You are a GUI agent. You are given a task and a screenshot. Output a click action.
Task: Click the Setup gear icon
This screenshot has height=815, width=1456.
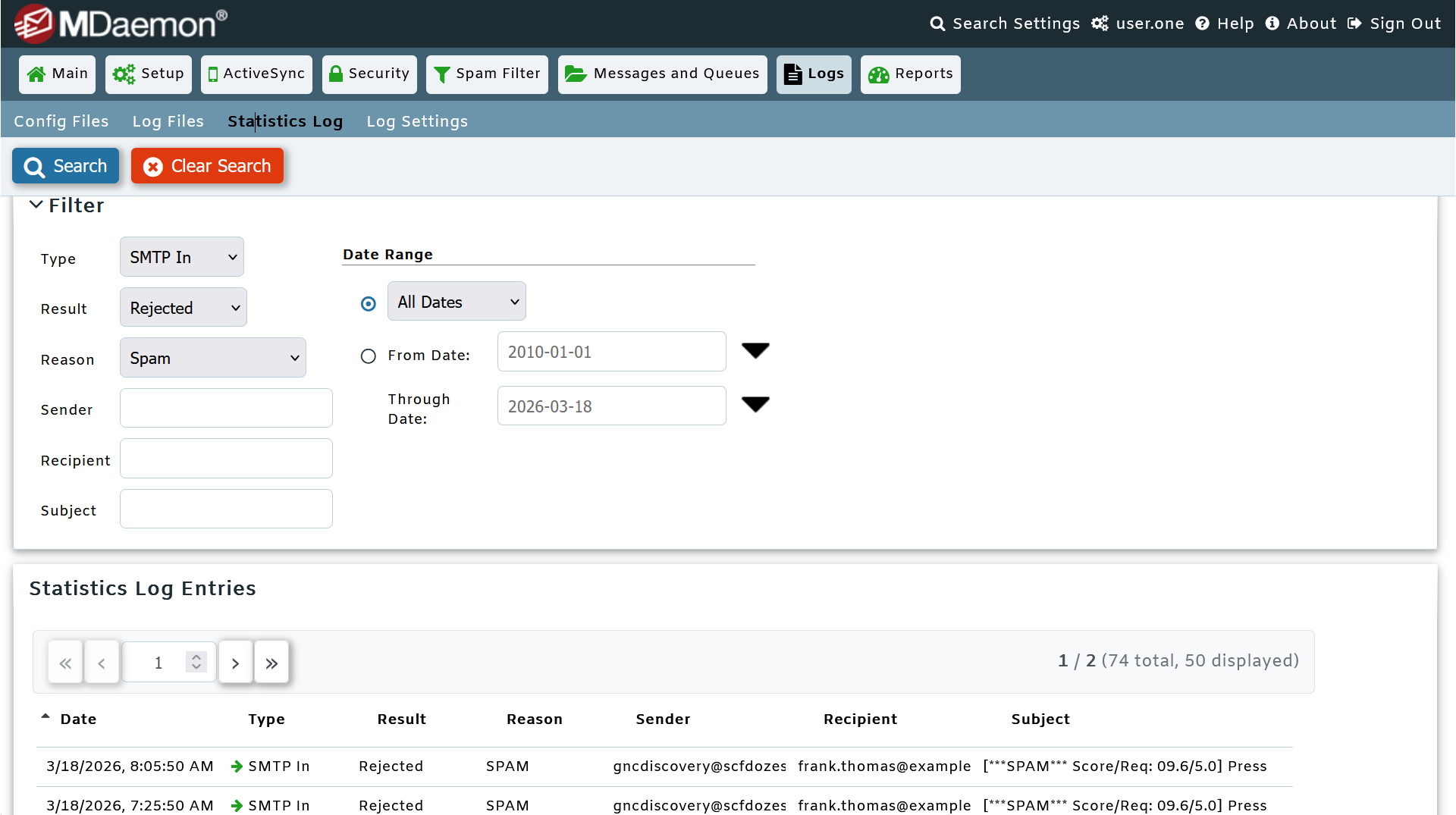[x=124, y=74]
